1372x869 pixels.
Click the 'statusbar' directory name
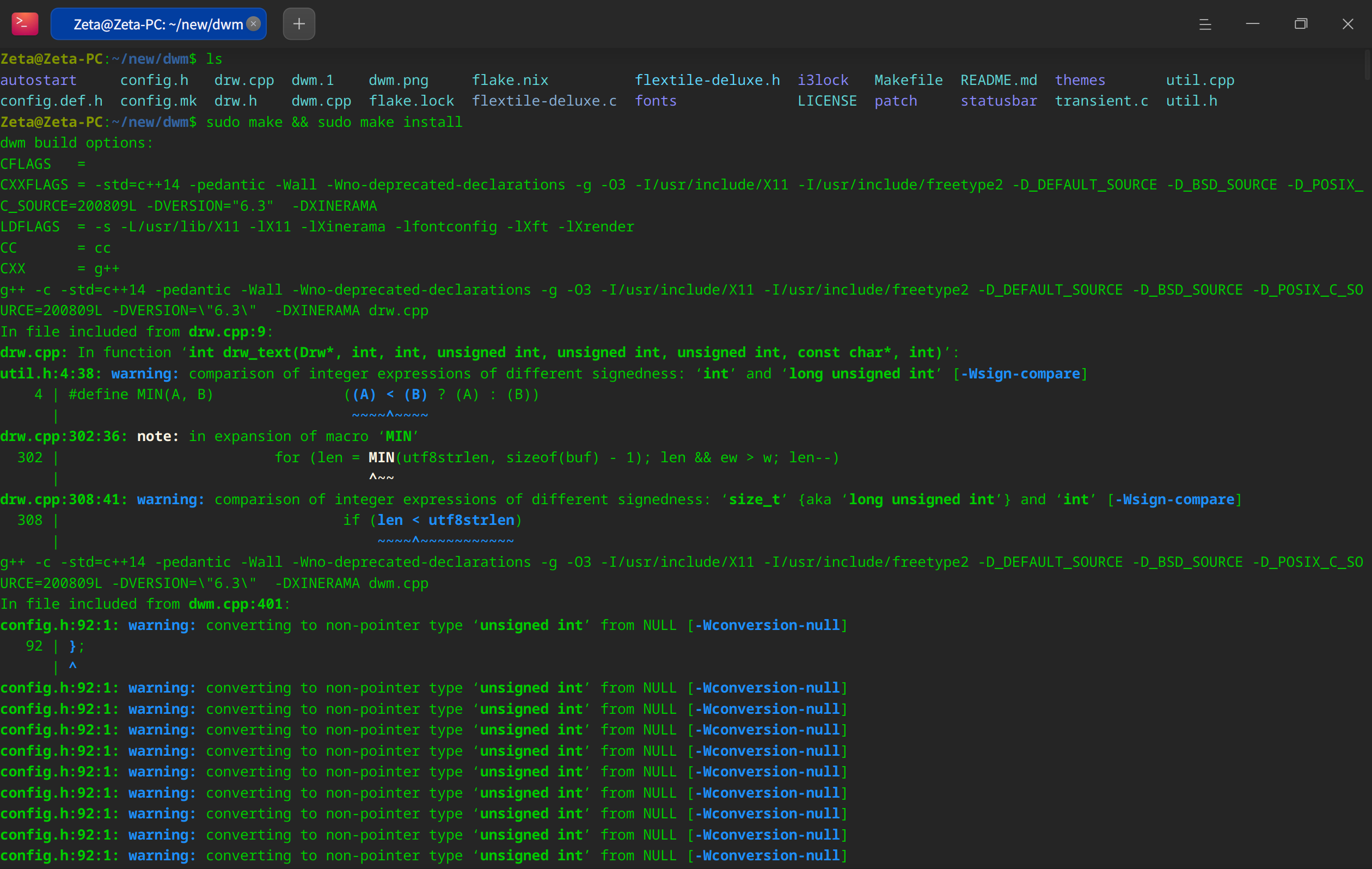pyautogui.click(x=998, y=101)
